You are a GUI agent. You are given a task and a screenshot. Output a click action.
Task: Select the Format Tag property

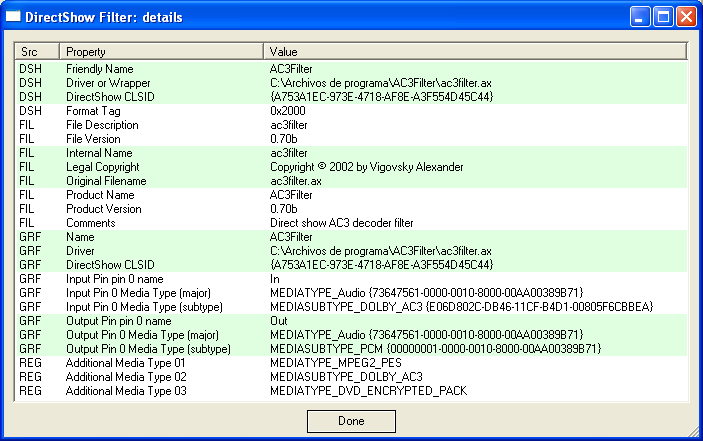click(x=93, y=111)
